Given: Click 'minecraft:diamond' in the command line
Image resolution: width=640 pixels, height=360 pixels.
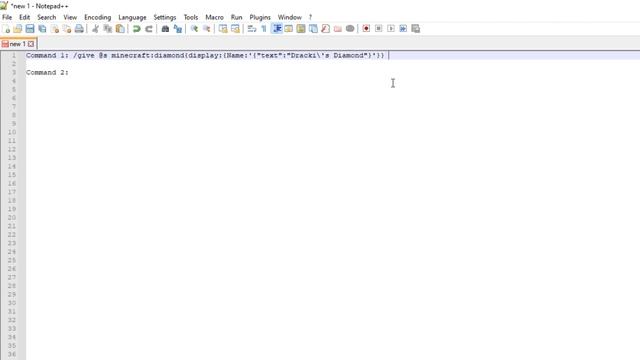Looking at the screenshot, I should click(147, 55).
